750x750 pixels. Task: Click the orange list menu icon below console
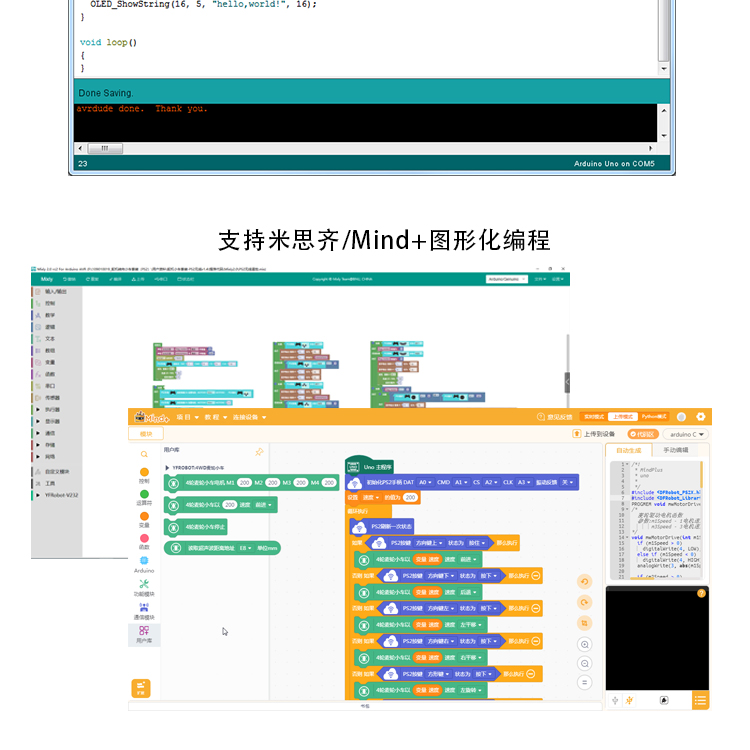pos(700,701)
